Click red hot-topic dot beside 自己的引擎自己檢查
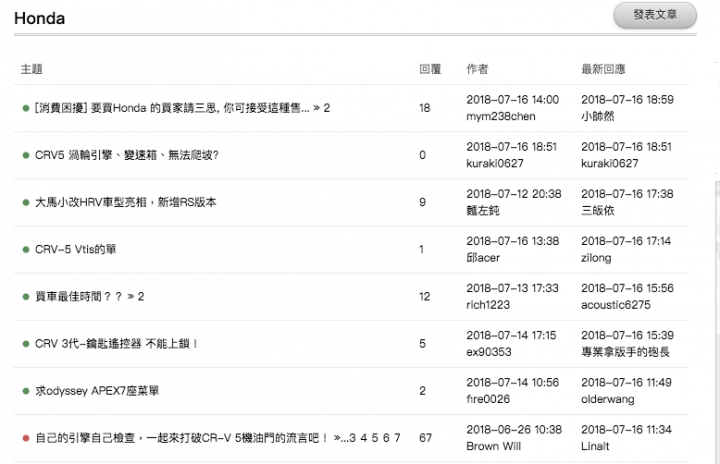The image size is (720, 464). pos(26,438)
